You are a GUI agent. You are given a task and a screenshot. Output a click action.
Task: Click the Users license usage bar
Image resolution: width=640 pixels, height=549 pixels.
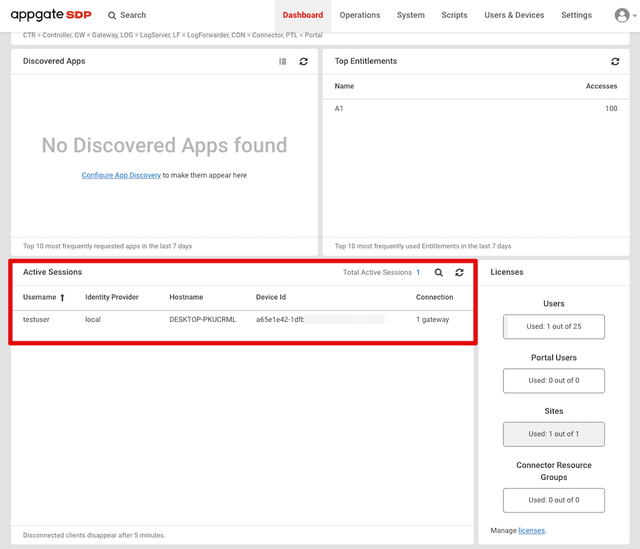(554, 327)
